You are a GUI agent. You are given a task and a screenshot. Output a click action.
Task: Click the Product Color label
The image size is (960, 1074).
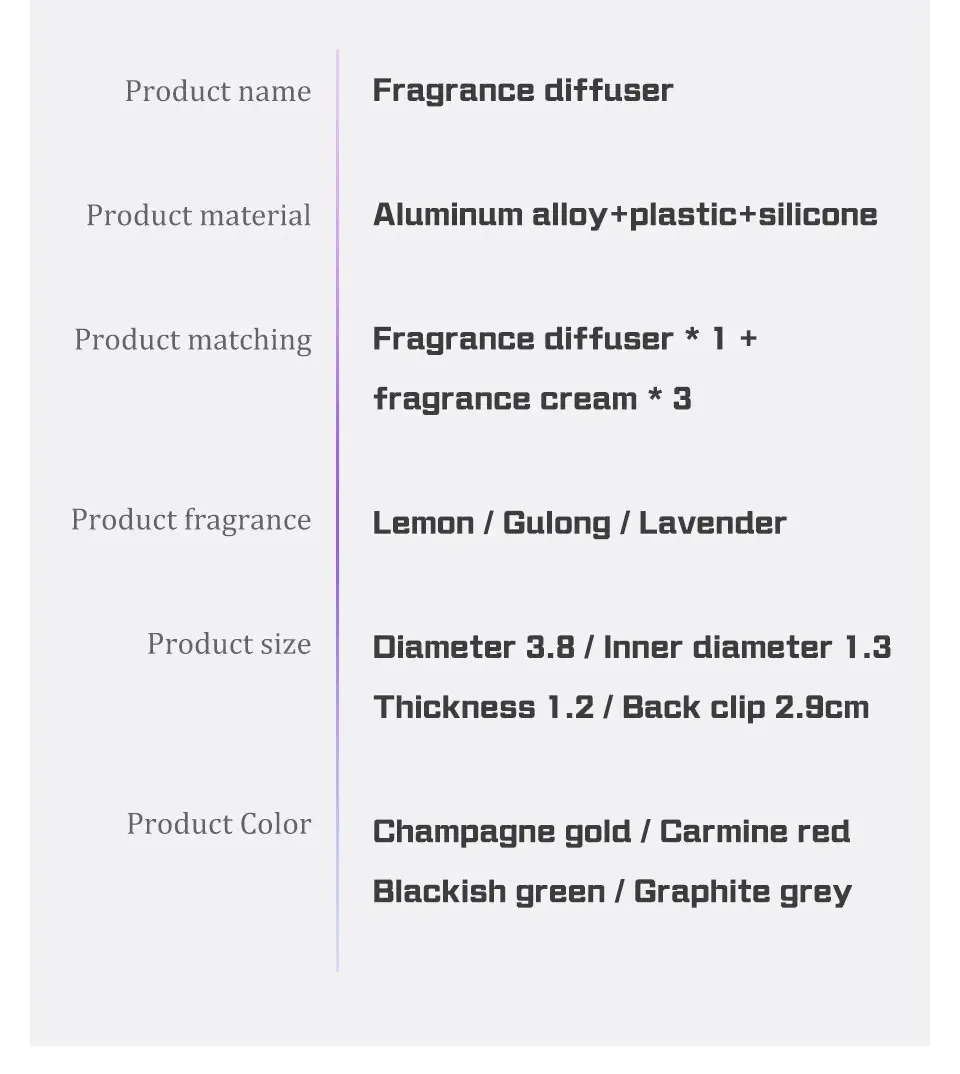coord(219,824)
